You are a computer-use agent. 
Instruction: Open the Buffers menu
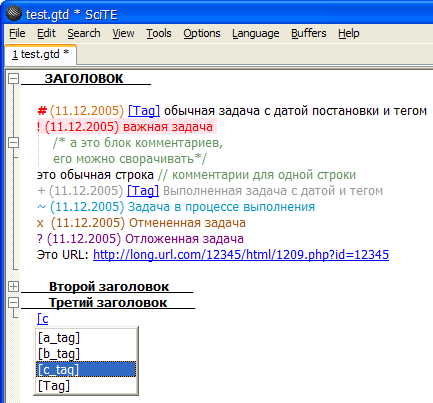(309, 33)
